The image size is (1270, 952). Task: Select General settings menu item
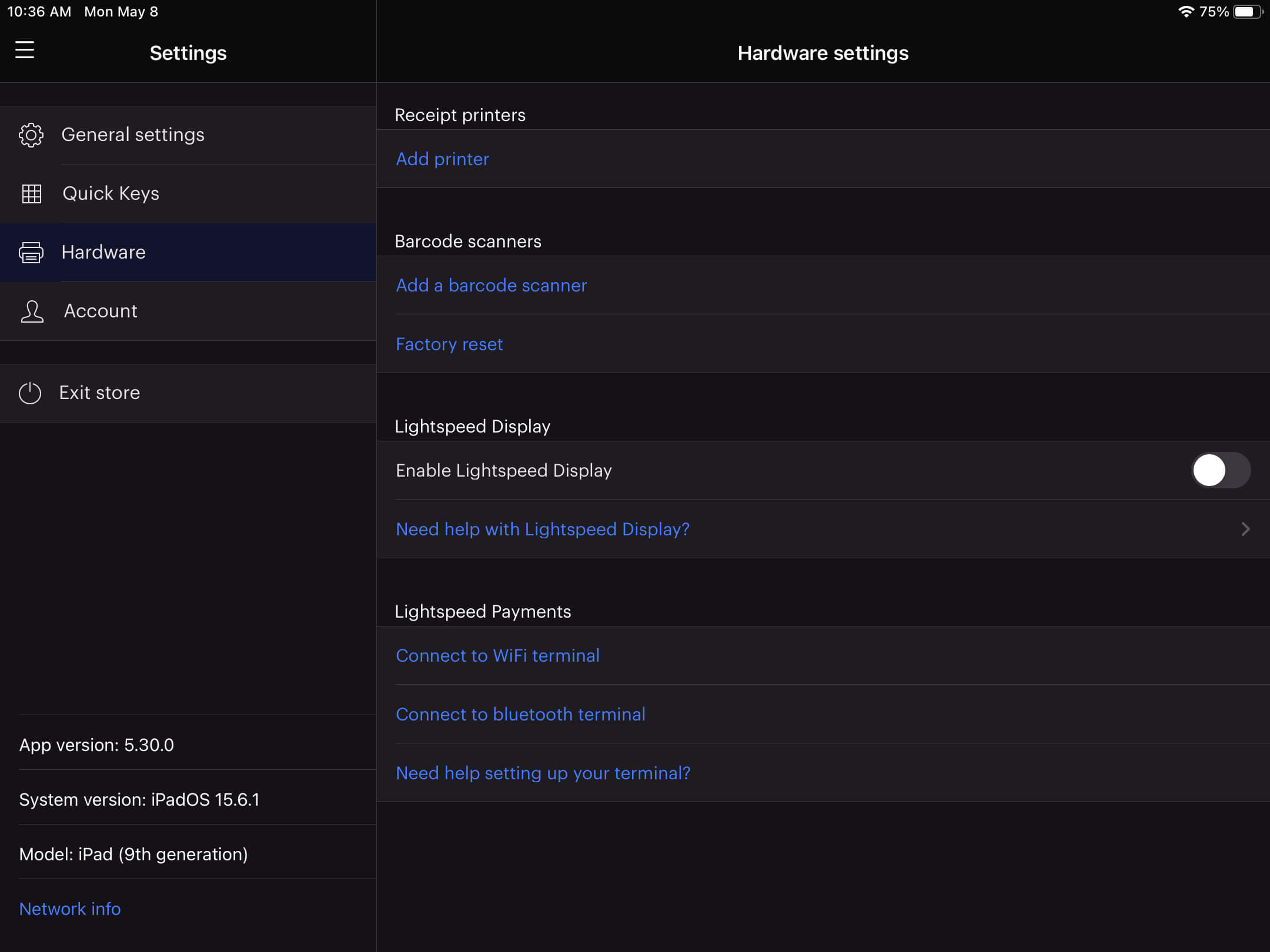pos(133,135)
